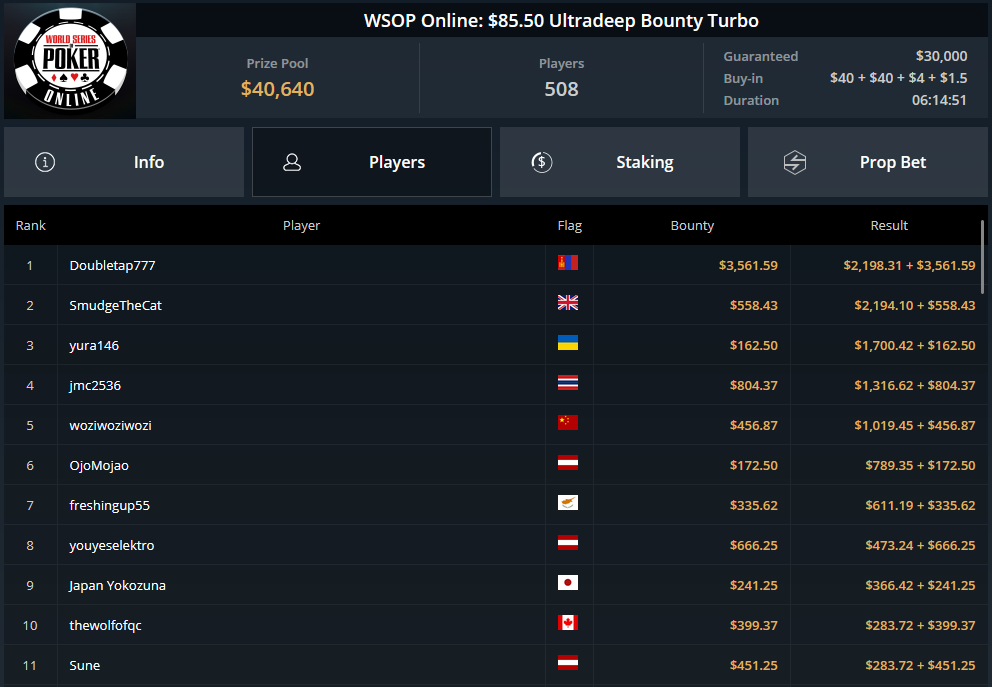Sort by the Flag column header
The width and height of the screenshot is (992, 687).
pos(569,226)
